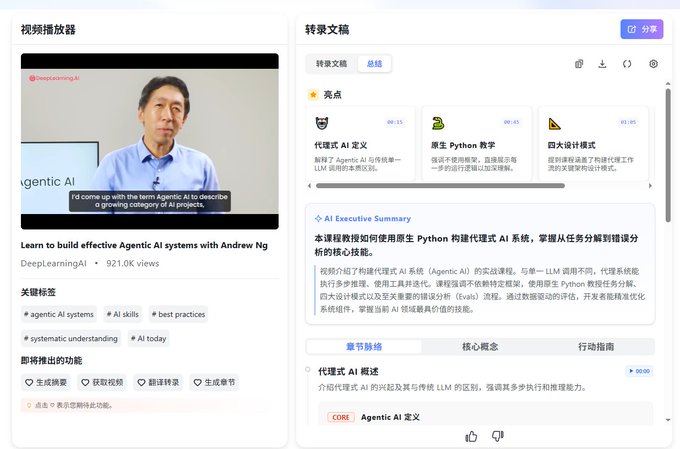This screenshot has width=680, height=449.
Task: Toggle heart on 生成章节 feature
Action: coord(197,383)
